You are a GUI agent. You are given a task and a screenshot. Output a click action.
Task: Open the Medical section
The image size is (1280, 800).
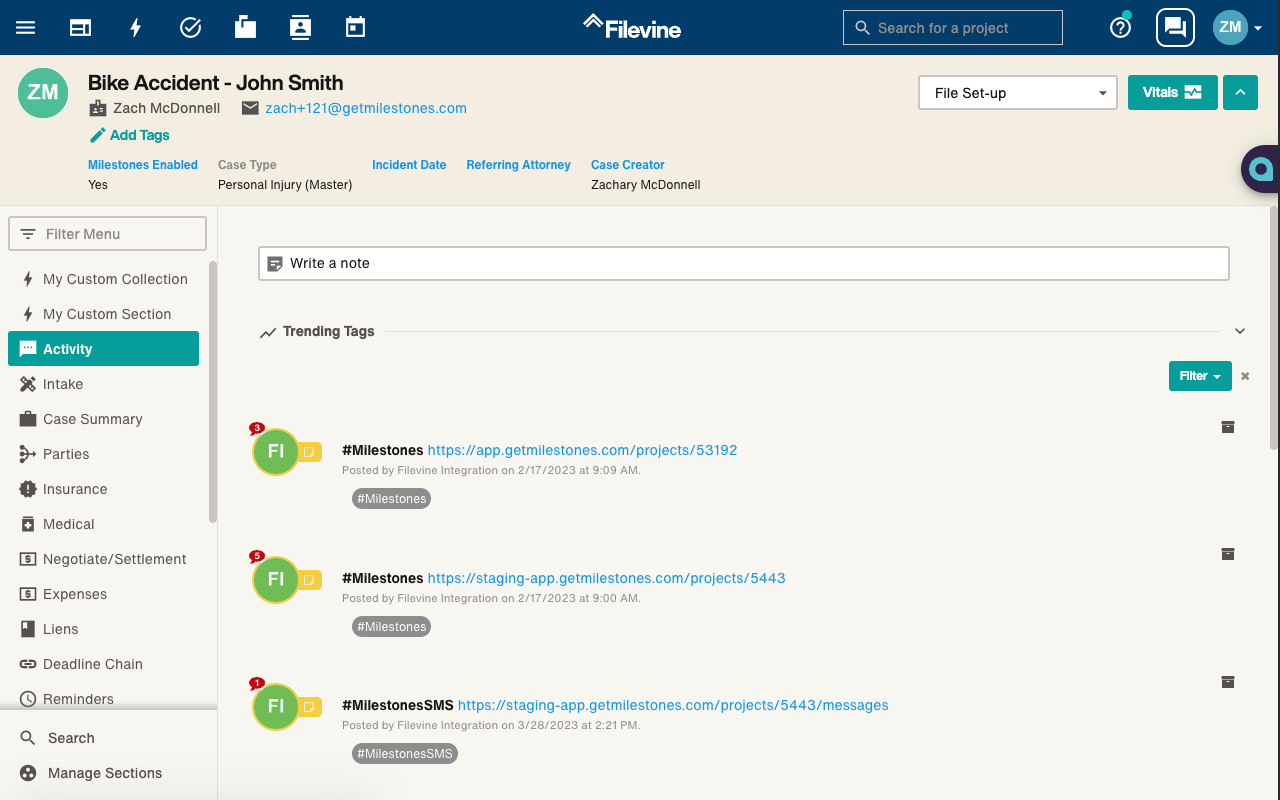[104, 524]
